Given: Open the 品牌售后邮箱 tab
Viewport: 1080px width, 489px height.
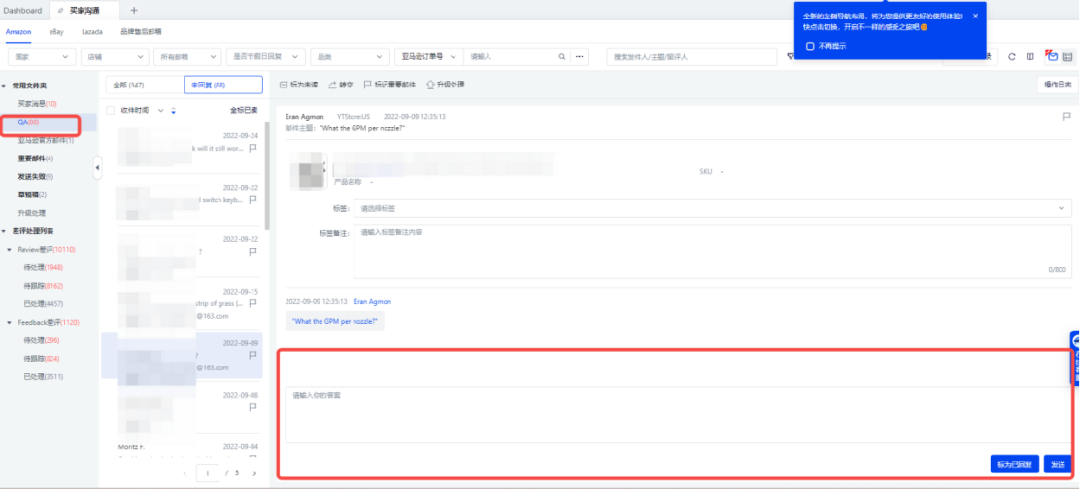Looking at the screenshot, I should tap(141, 32).
